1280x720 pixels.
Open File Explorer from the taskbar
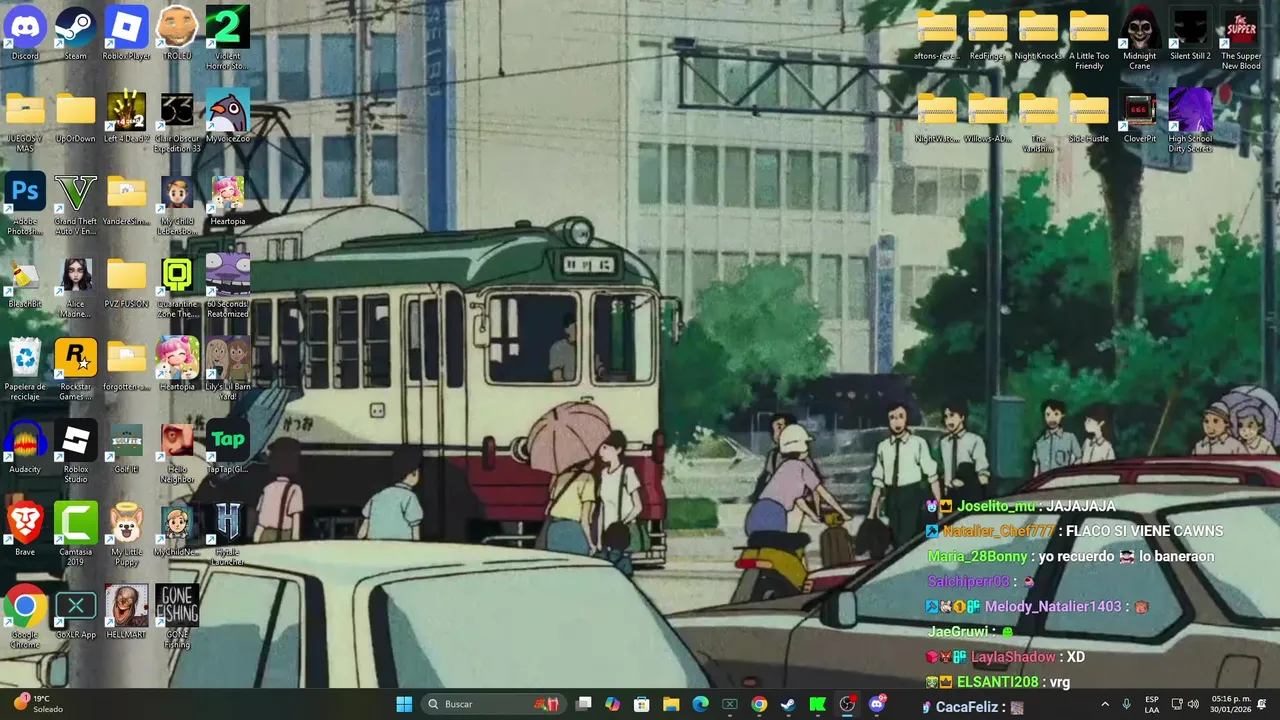click(671, 704)
